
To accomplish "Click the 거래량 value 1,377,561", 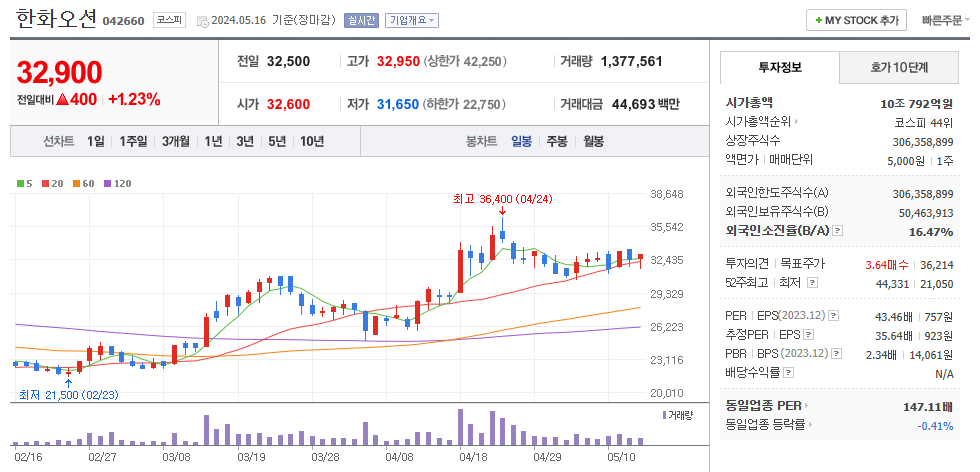I will (x=631, y=61).
